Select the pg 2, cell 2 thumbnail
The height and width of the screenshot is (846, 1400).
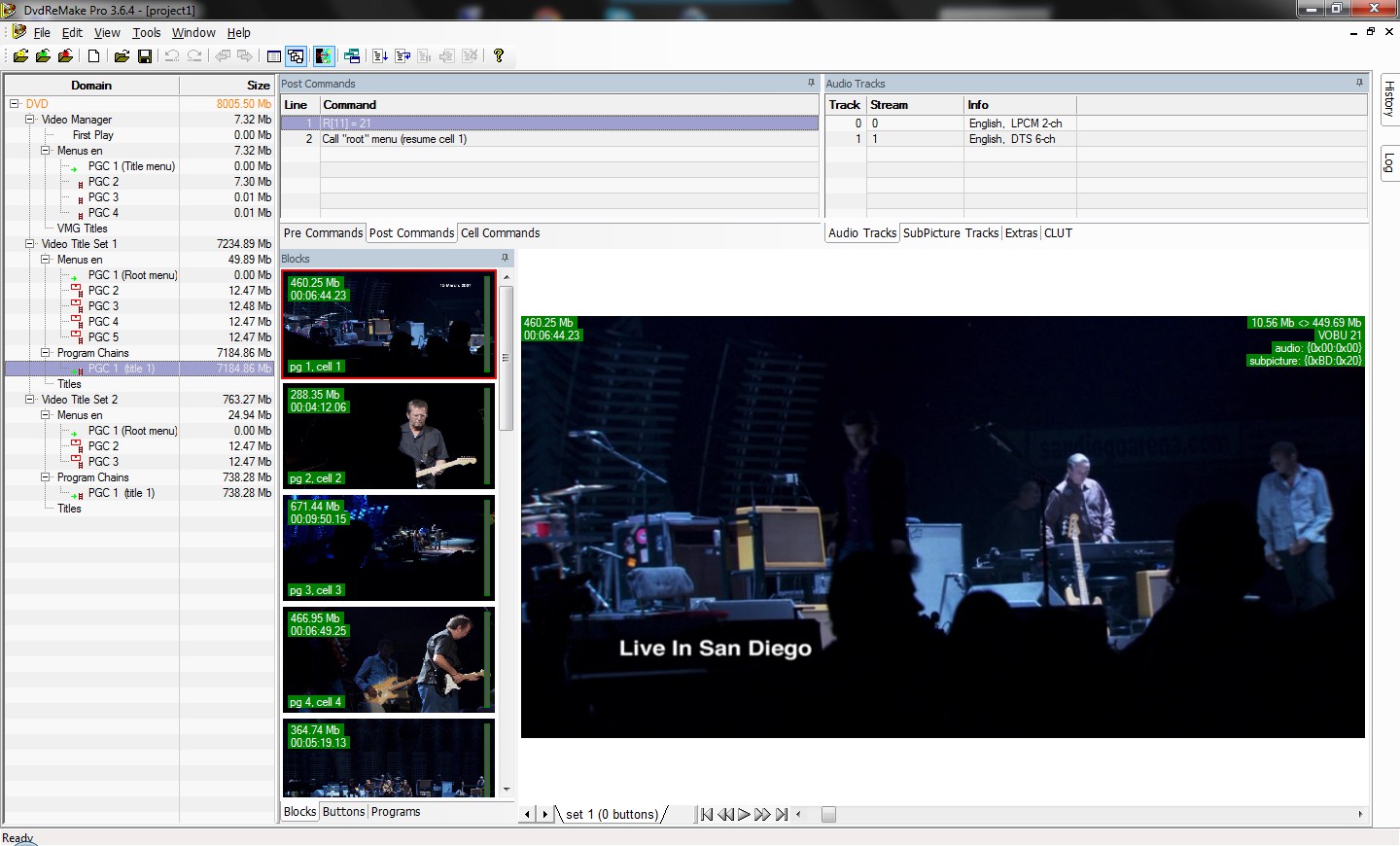point(389,436)
